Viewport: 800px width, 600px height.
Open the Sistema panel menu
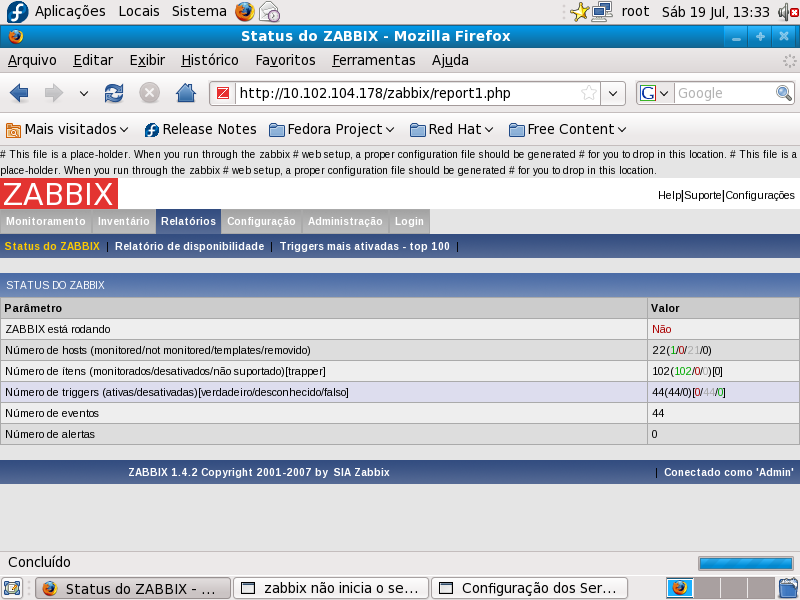pyautogui.click(x=199, y=11)
